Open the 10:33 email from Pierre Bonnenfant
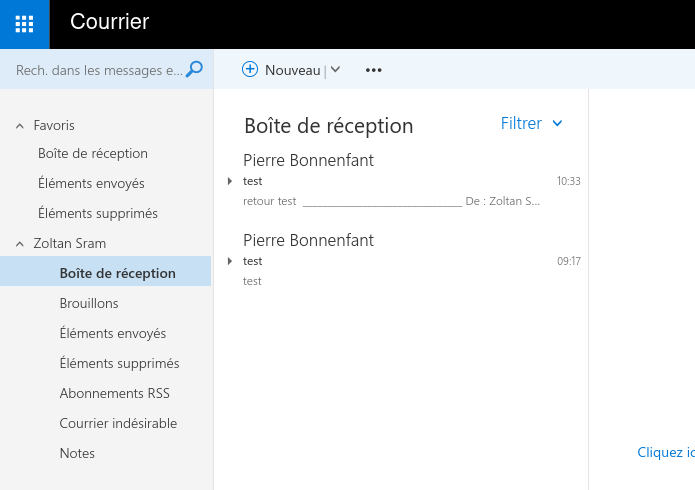This screenshot has height=490, width=695. [403, 180]
